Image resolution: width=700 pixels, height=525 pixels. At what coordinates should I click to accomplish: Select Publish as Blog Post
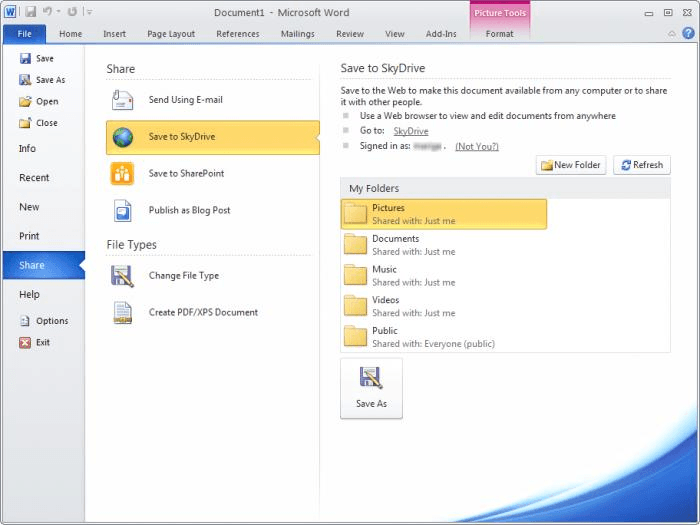[189, 210]
